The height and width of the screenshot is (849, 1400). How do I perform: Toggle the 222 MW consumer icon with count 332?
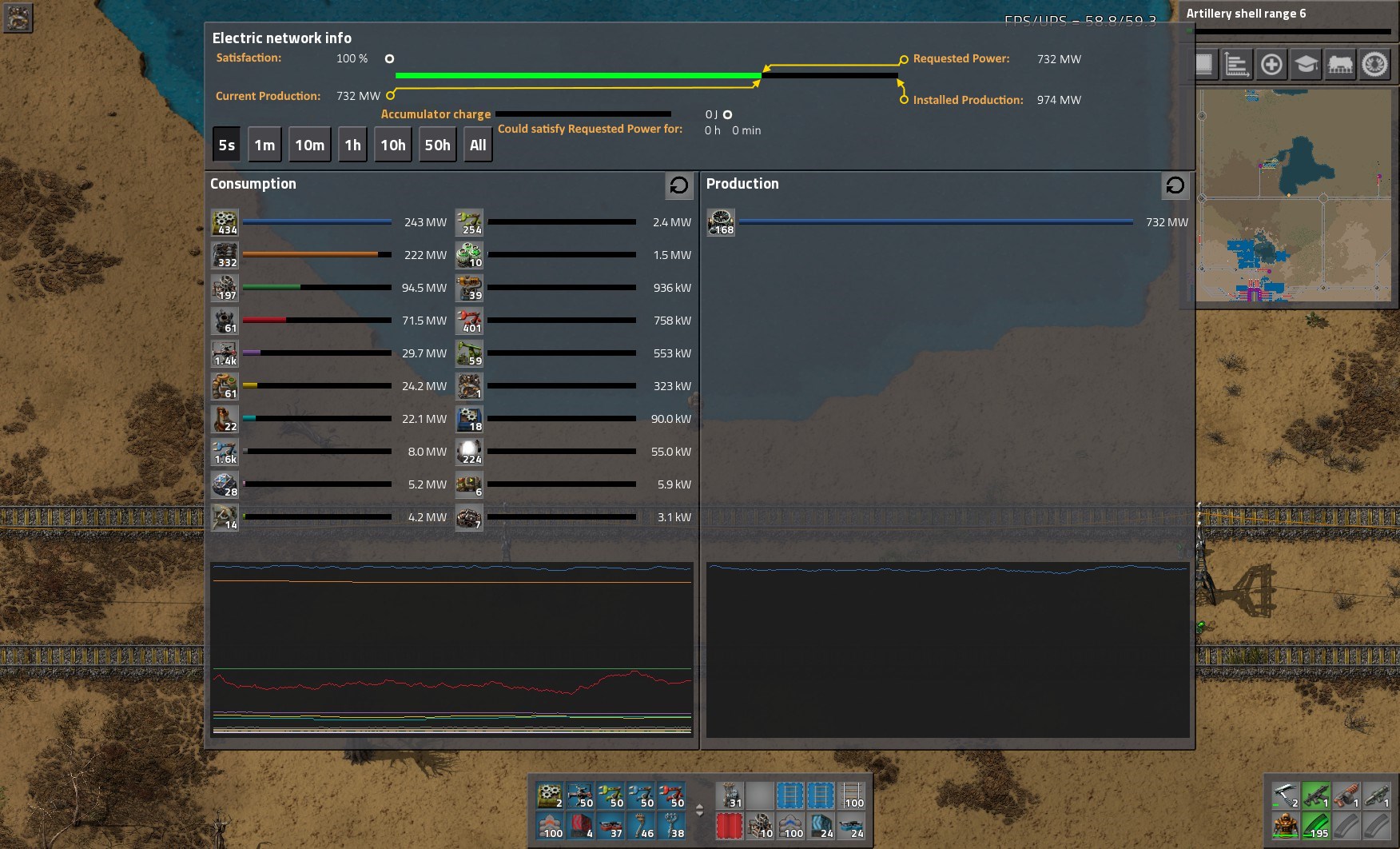(225, 255)
